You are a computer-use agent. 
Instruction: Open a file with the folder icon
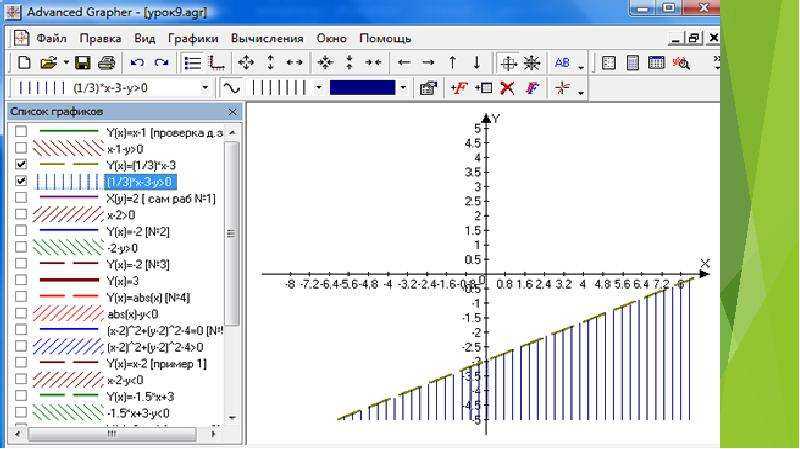click(x=48, y=63)
